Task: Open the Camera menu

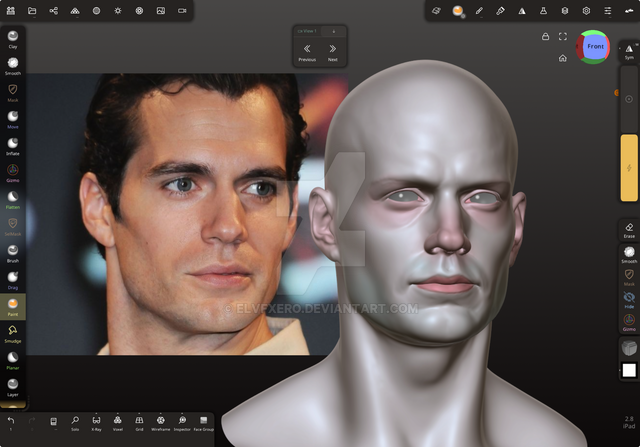Action: click(182, 11)
